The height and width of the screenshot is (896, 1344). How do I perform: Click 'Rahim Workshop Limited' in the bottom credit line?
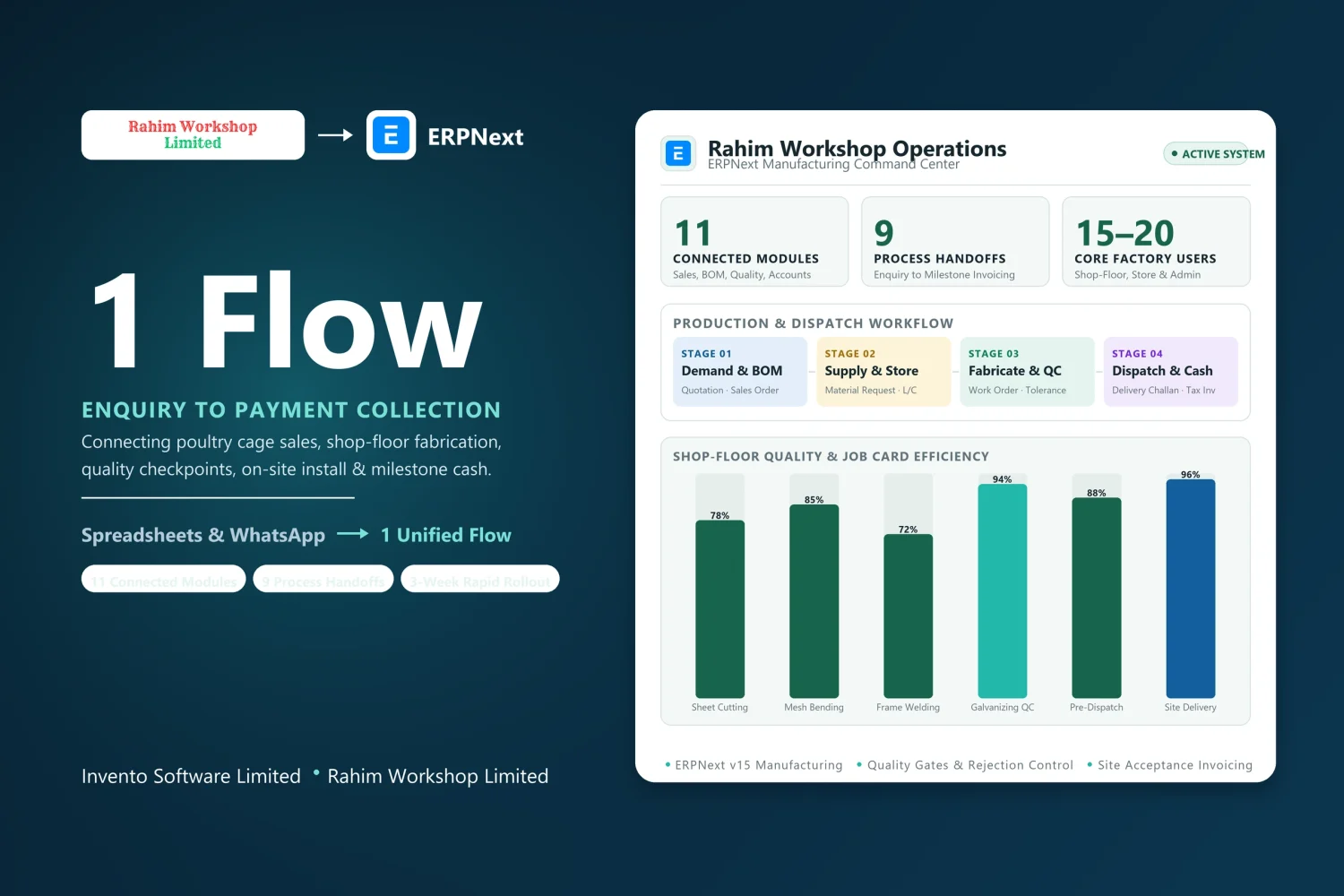pyautogui.click(x=437, y=776)
